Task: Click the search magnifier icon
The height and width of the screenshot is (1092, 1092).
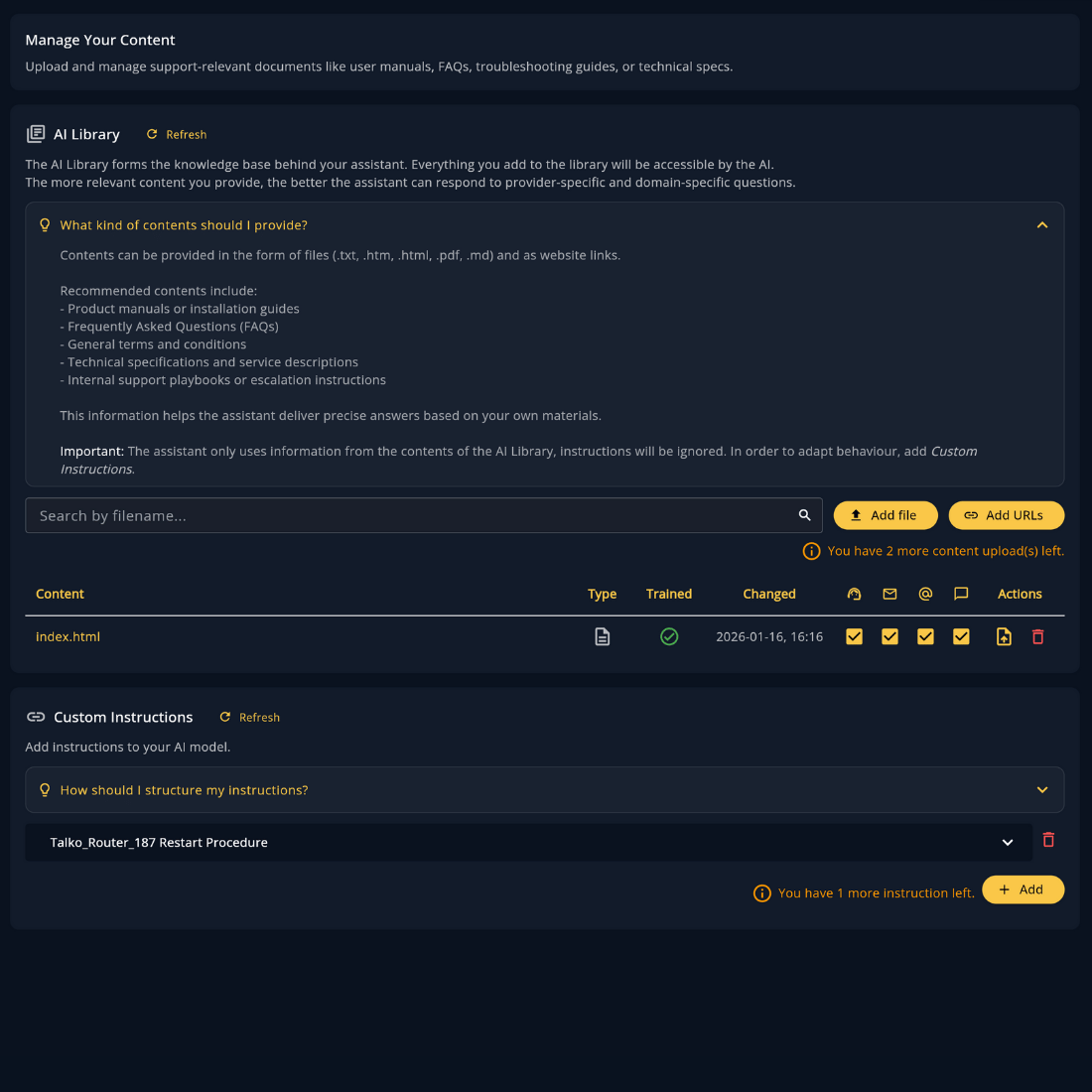Action: click(x=805, y=515)
